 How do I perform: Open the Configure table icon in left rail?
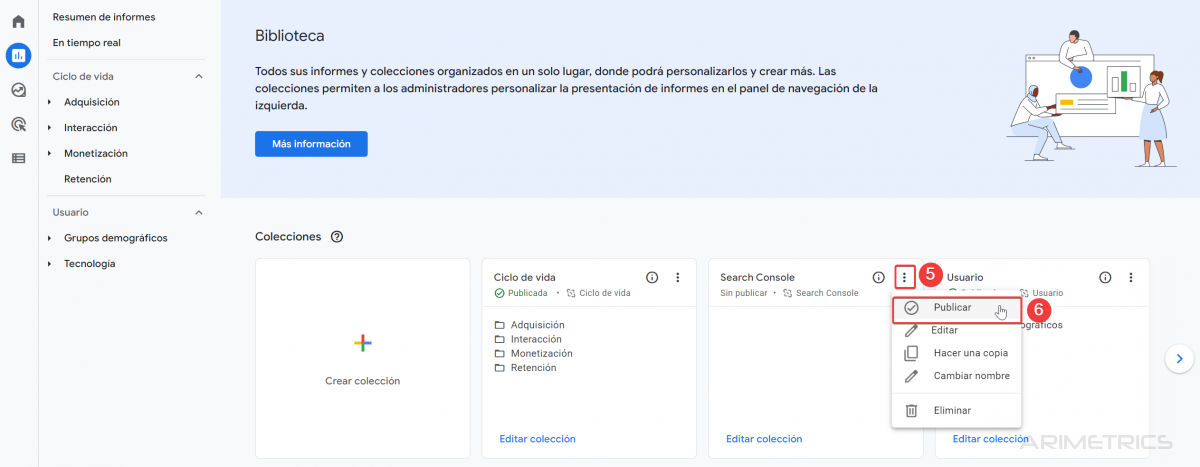pos(18,158)
